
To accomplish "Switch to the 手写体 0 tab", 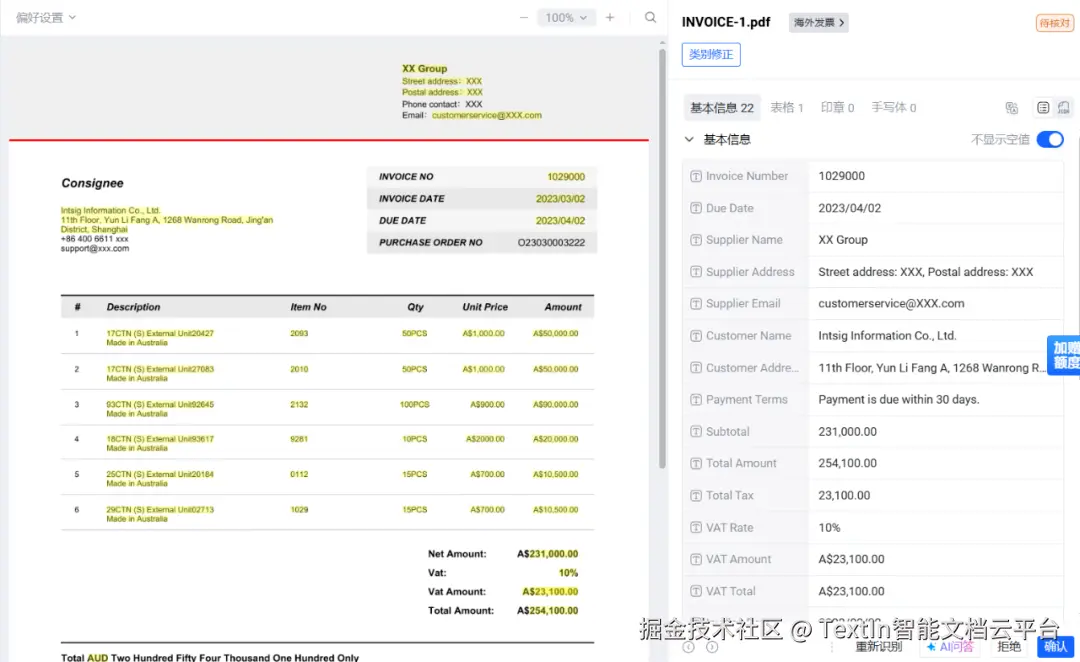I will pyautogui.click(x=893, y=107).
